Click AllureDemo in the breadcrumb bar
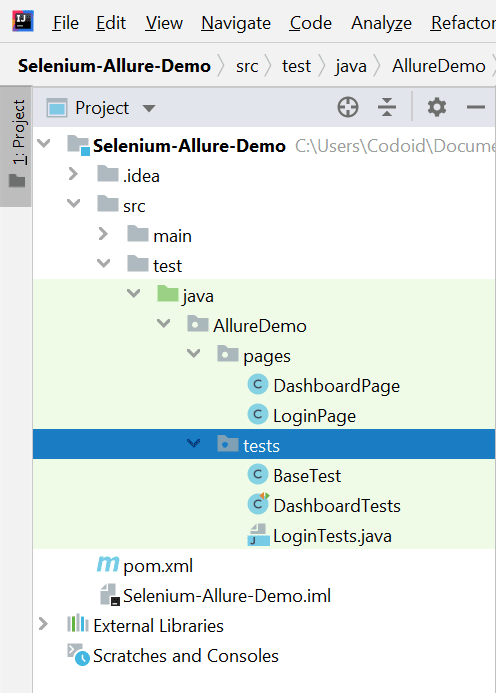Image resolution: width=496 pixels, height=693 pixels. [x=439, y=66]
